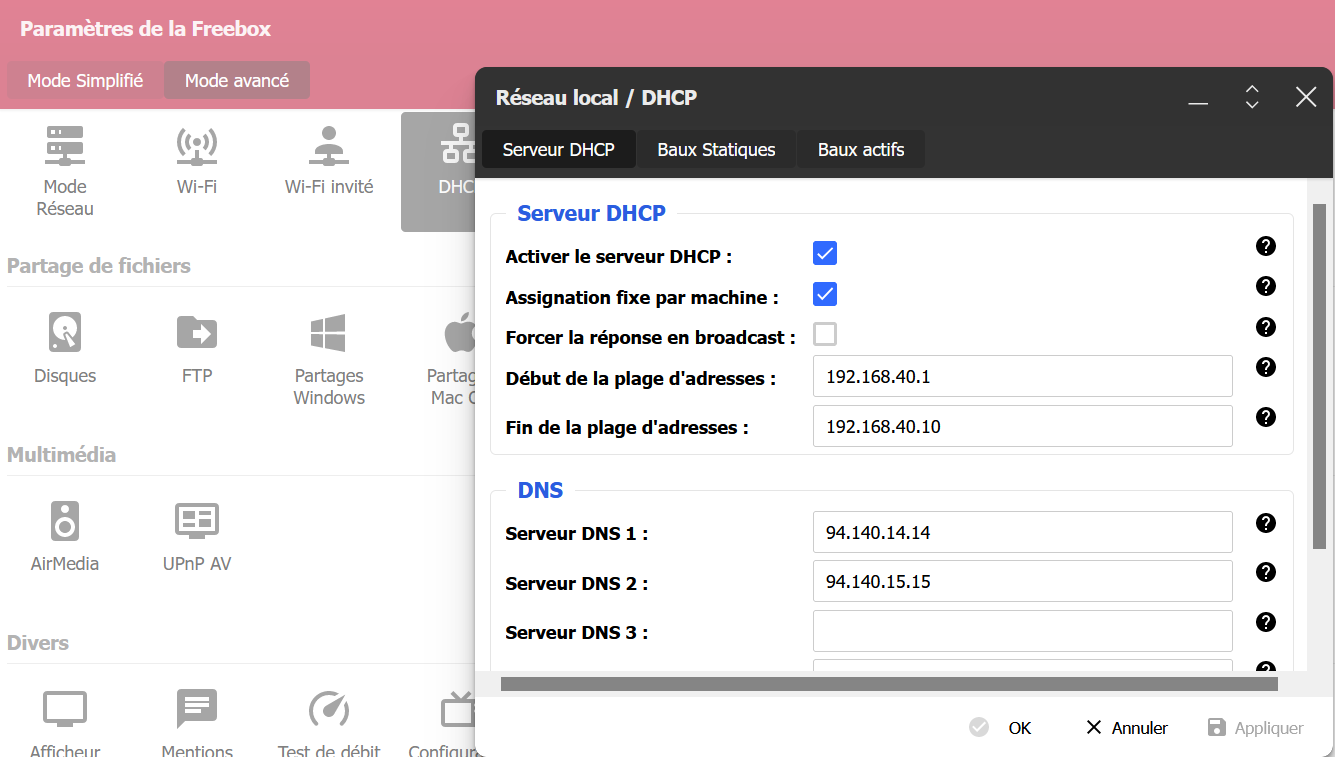Viewport: 1335px width, 757px height.
Task: Show help for Serveur DNS 3
Action: [1266, 622]
